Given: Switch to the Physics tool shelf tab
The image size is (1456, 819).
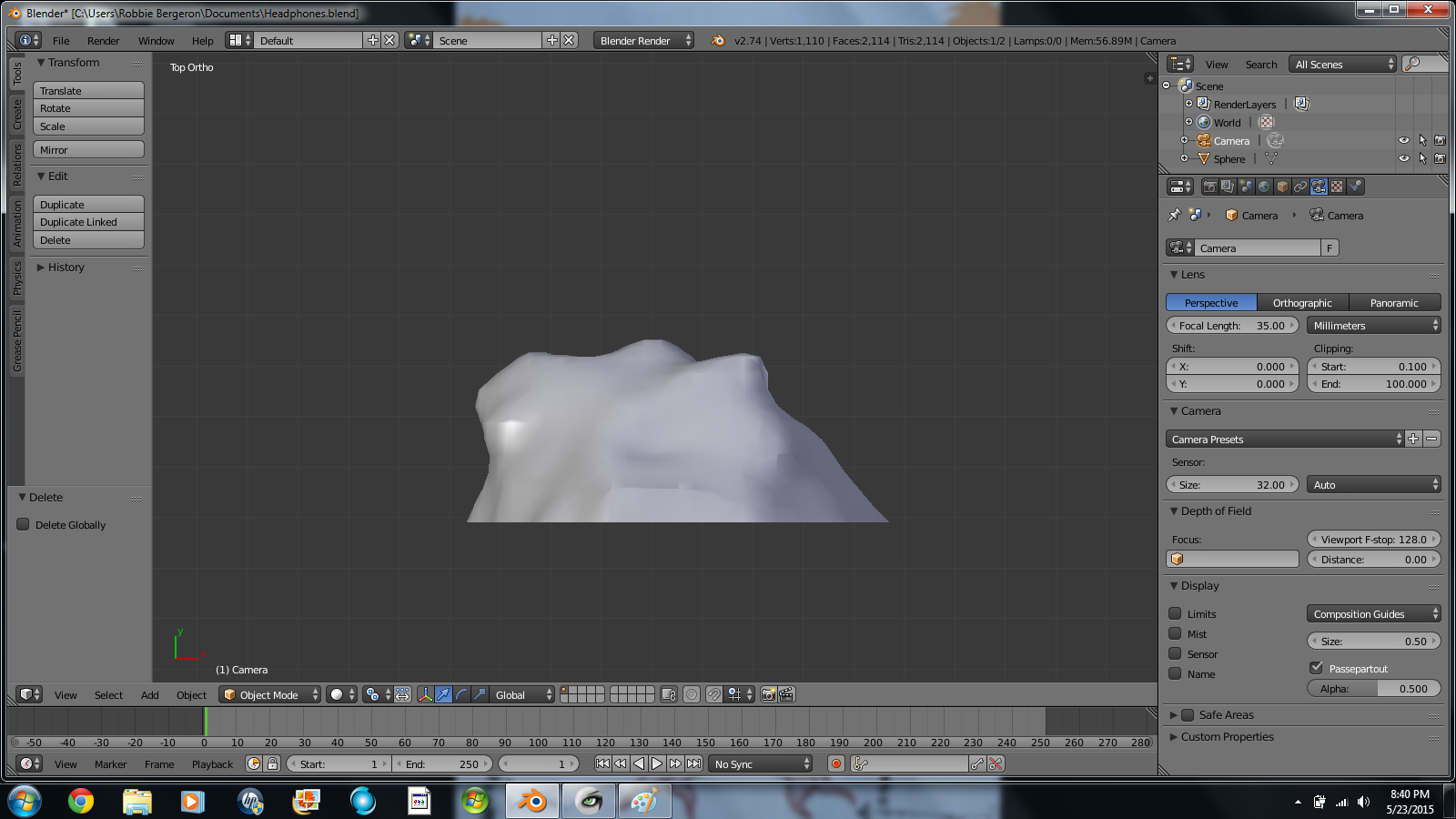Looking at the screenshot, I should (x=16, y=278).
